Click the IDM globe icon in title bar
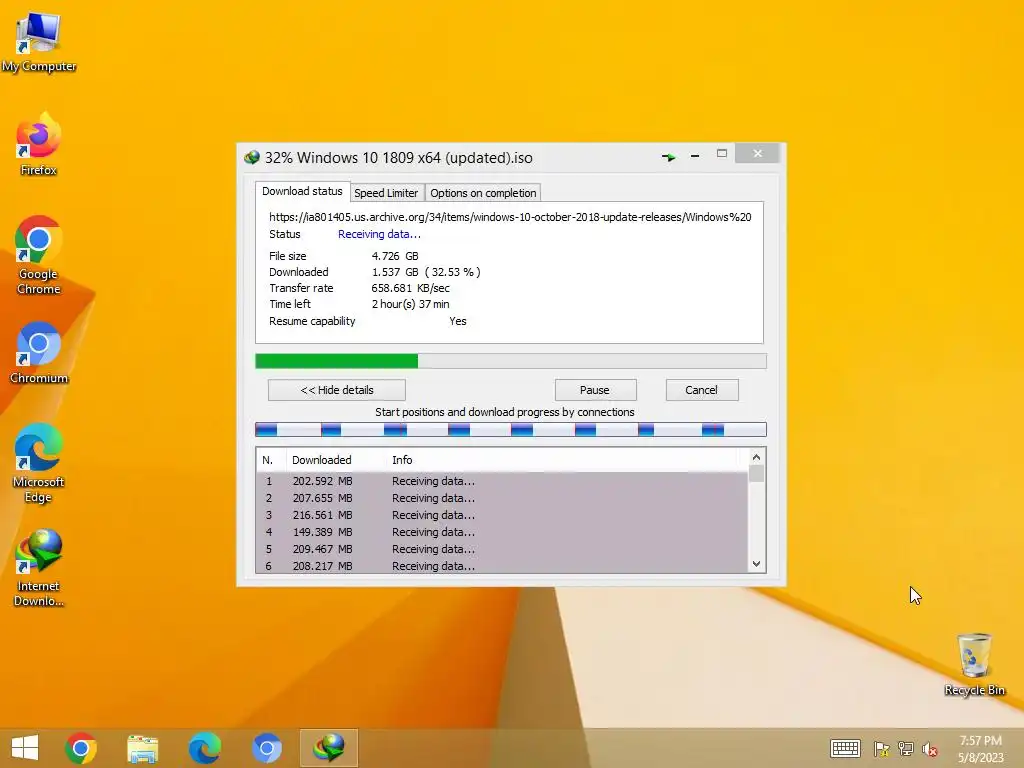The image size is (1024, 768). coord(251,157)
